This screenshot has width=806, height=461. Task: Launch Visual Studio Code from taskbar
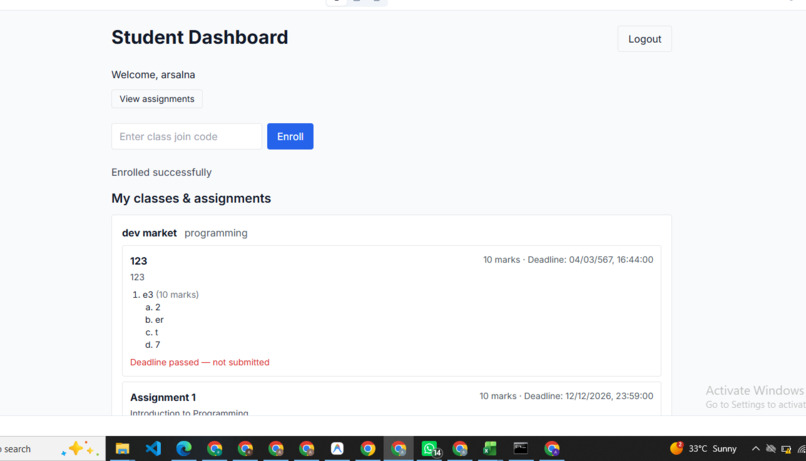[x=153, y=449]
